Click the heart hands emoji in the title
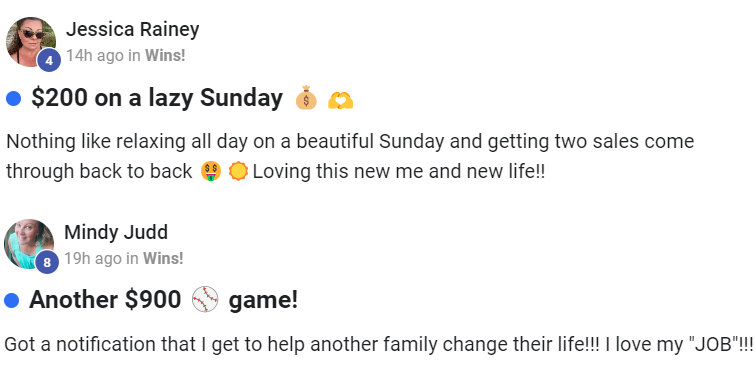 click(x=340, y=99)
